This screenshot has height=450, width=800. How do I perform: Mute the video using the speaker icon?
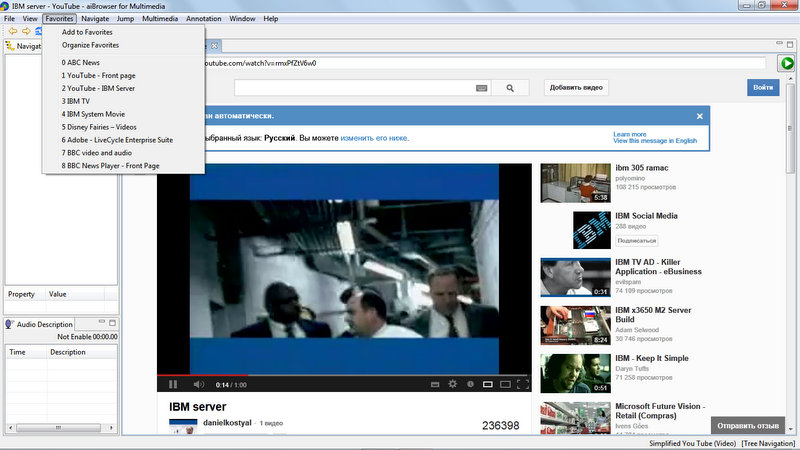(x=198, y=384)
